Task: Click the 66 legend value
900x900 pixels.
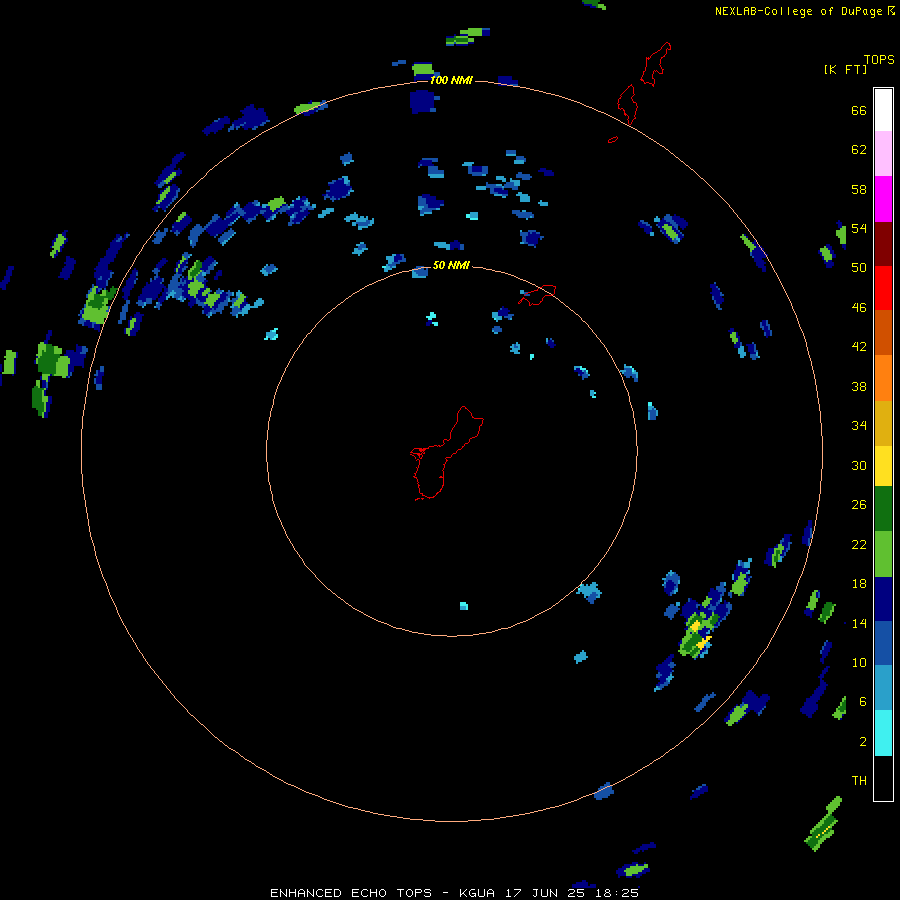Action: (859, 111)
